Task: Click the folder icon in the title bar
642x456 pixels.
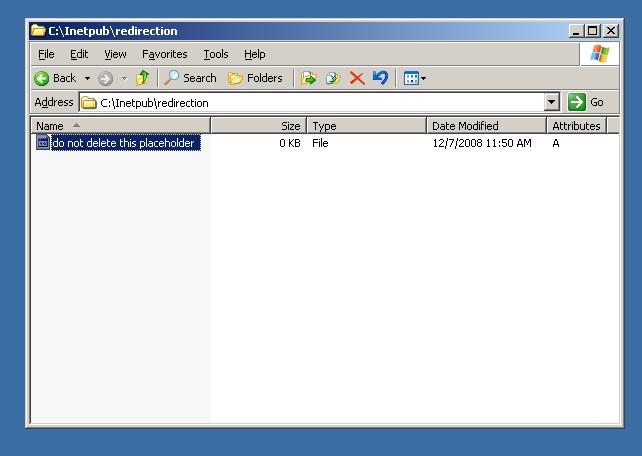Action: click(x=38, y=30)
